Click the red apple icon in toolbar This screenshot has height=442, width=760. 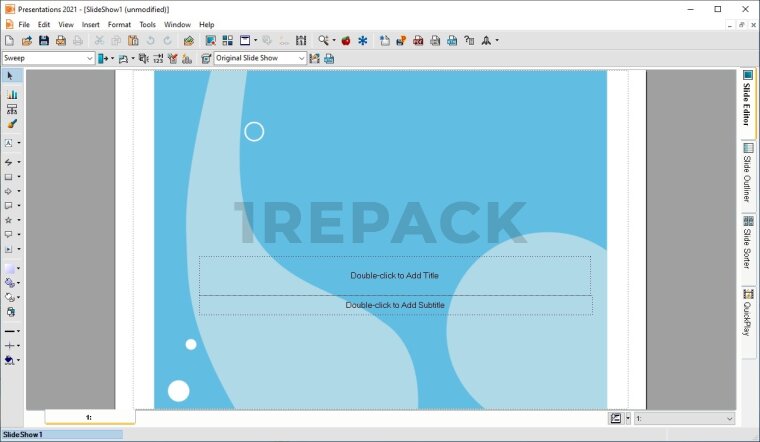pos(346,41)
